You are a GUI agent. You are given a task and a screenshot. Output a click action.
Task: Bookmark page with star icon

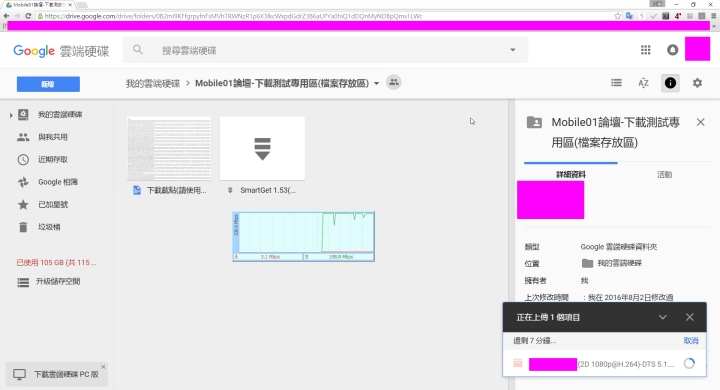[618, 16]
